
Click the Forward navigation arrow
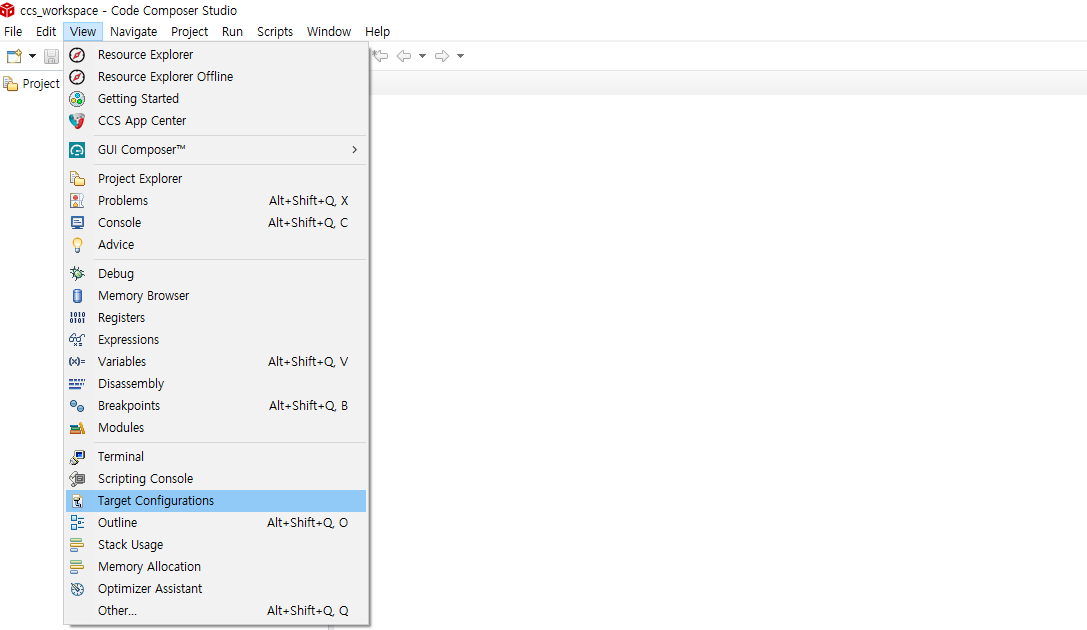(442, 56)
